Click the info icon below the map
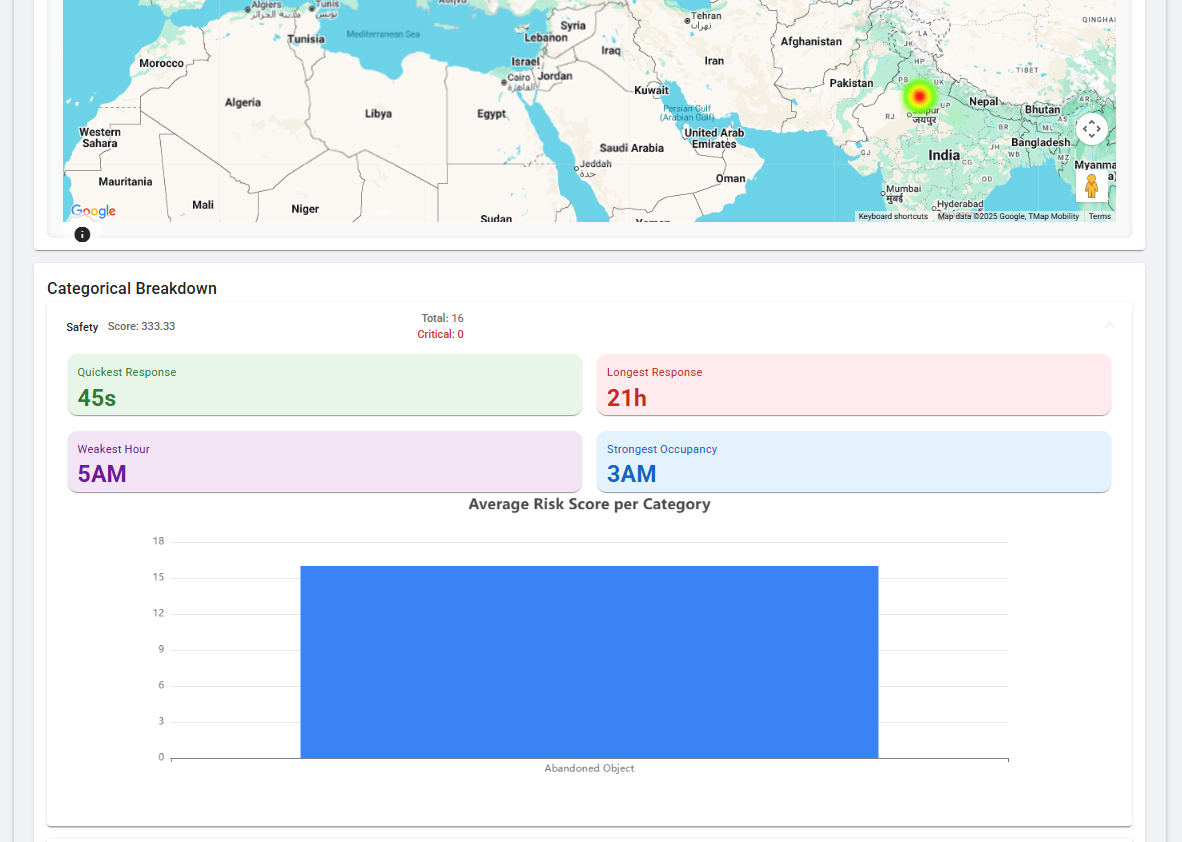The height and width of the screenshot is (842, 1182). (82, 234)
